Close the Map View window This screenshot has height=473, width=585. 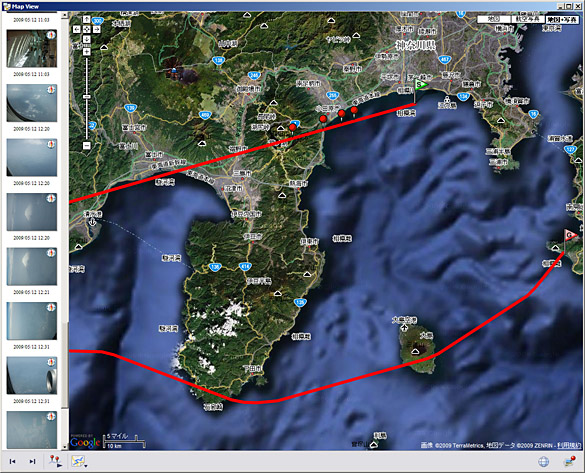click(x=578, y=6)
